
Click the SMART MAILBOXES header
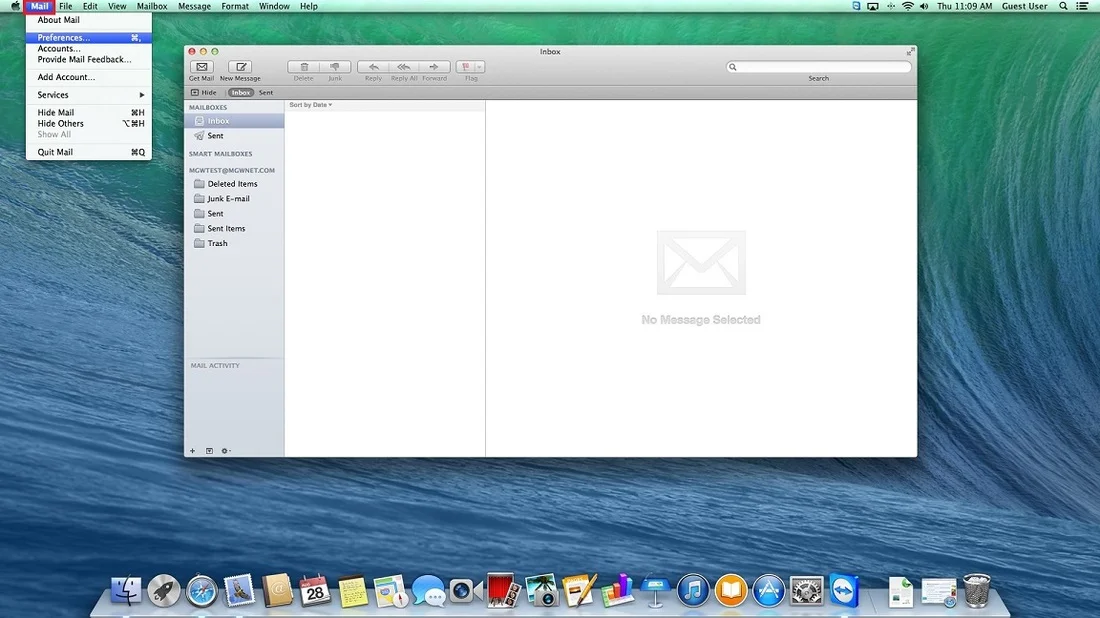220,154
